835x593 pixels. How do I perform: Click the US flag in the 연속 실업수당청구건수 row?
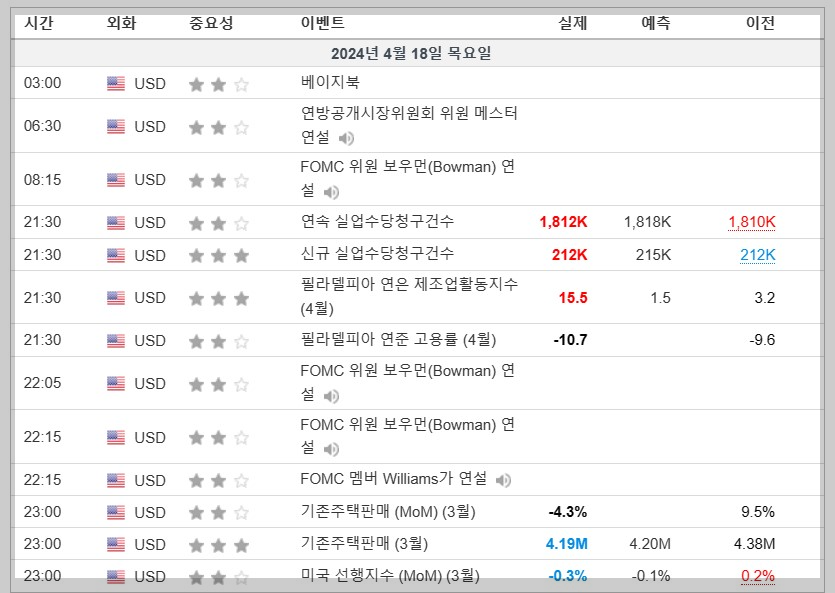coord(116,223)
